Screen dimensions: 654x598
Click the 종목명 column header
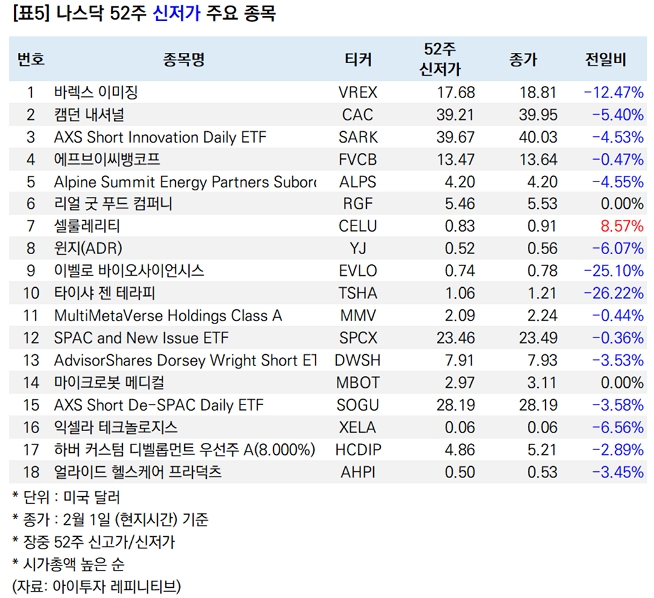184,59
